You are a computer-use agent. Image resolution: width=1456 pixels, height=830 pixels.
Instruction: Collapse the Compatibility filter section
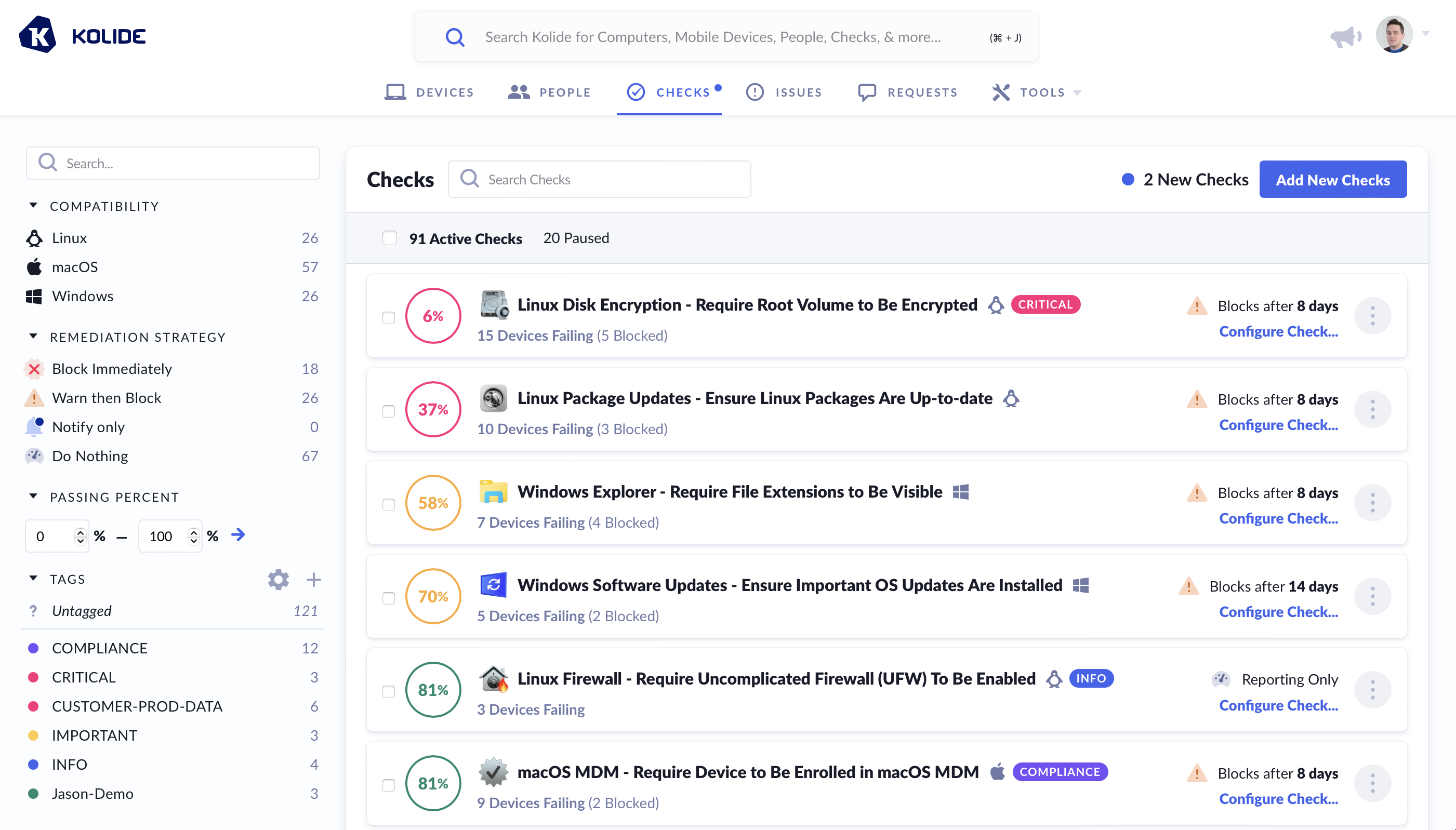tap(33, 206)
